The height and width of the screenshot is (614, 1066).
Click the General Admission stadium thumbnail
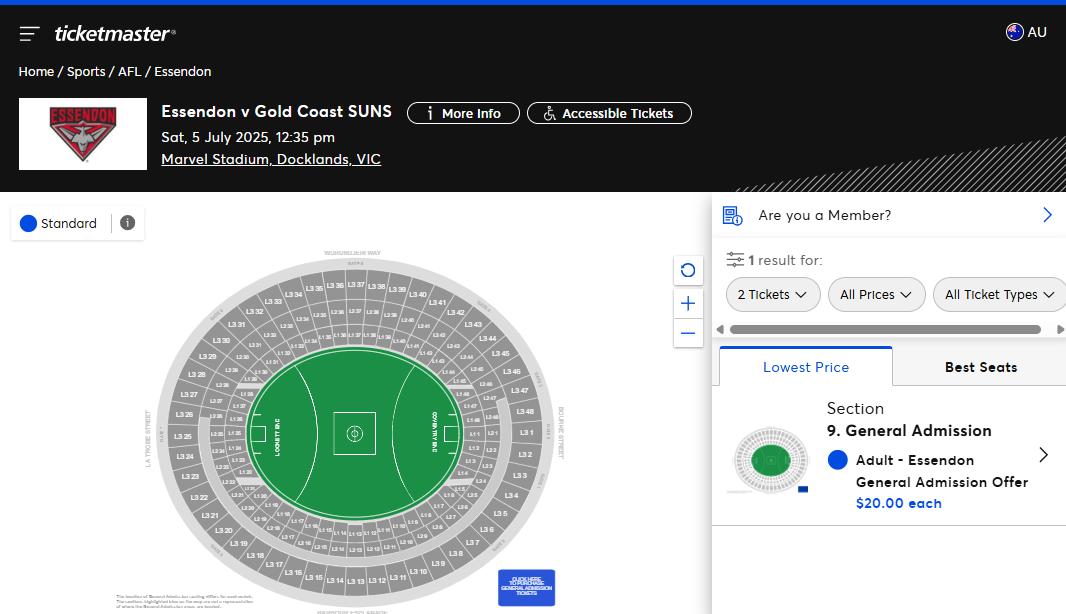[770, 460]
